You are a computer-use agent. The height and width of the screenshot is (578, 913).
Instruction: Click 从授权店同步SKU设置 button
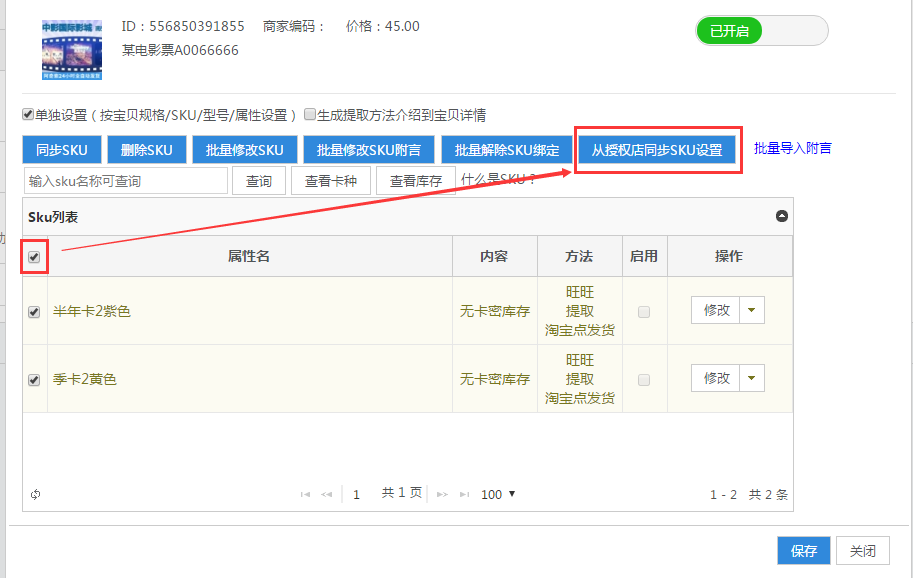656,150
